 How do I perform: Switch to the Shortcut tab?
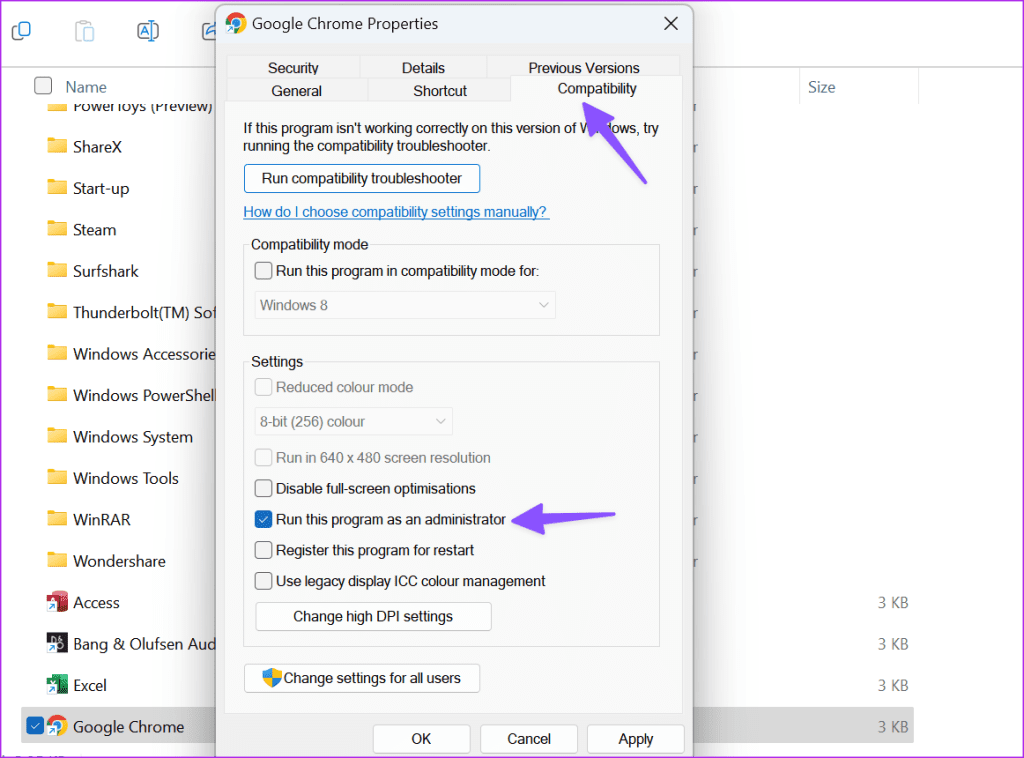click(440, 91)
